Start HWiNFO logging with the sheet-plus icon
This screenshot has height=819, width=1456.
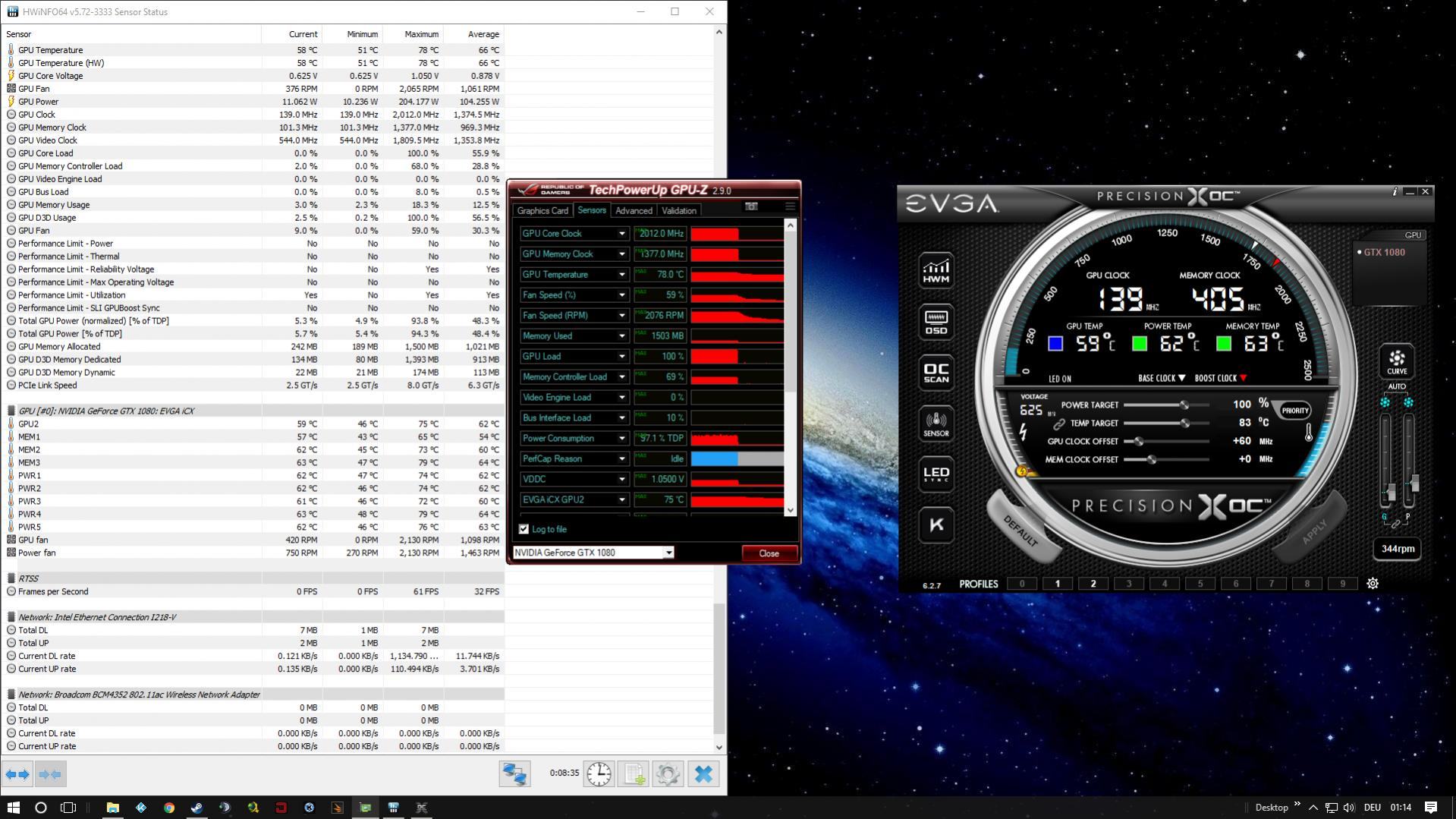633,774
